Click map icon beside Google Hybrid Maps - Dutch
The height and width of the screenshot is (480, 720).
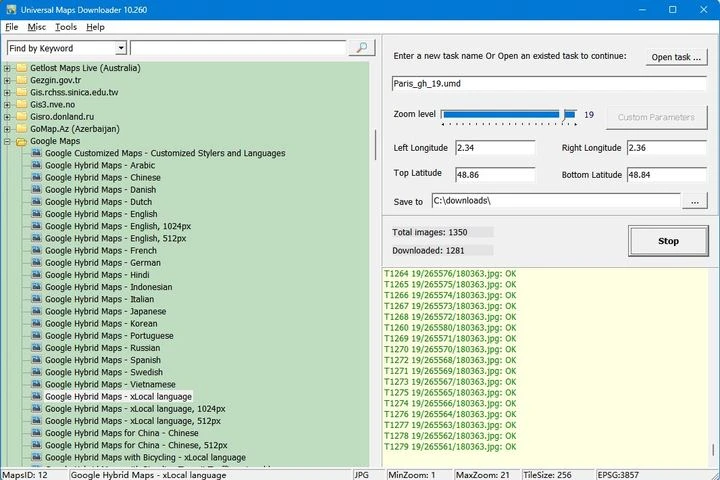36,202
